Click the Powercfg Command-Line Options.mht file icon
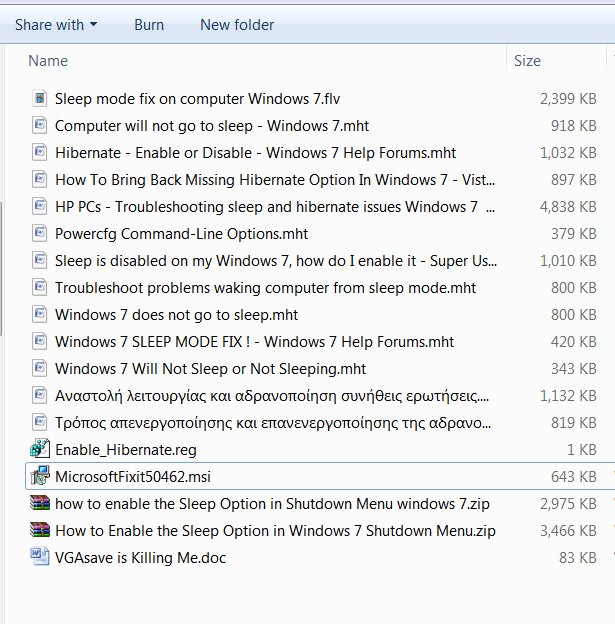 point(40,233)
